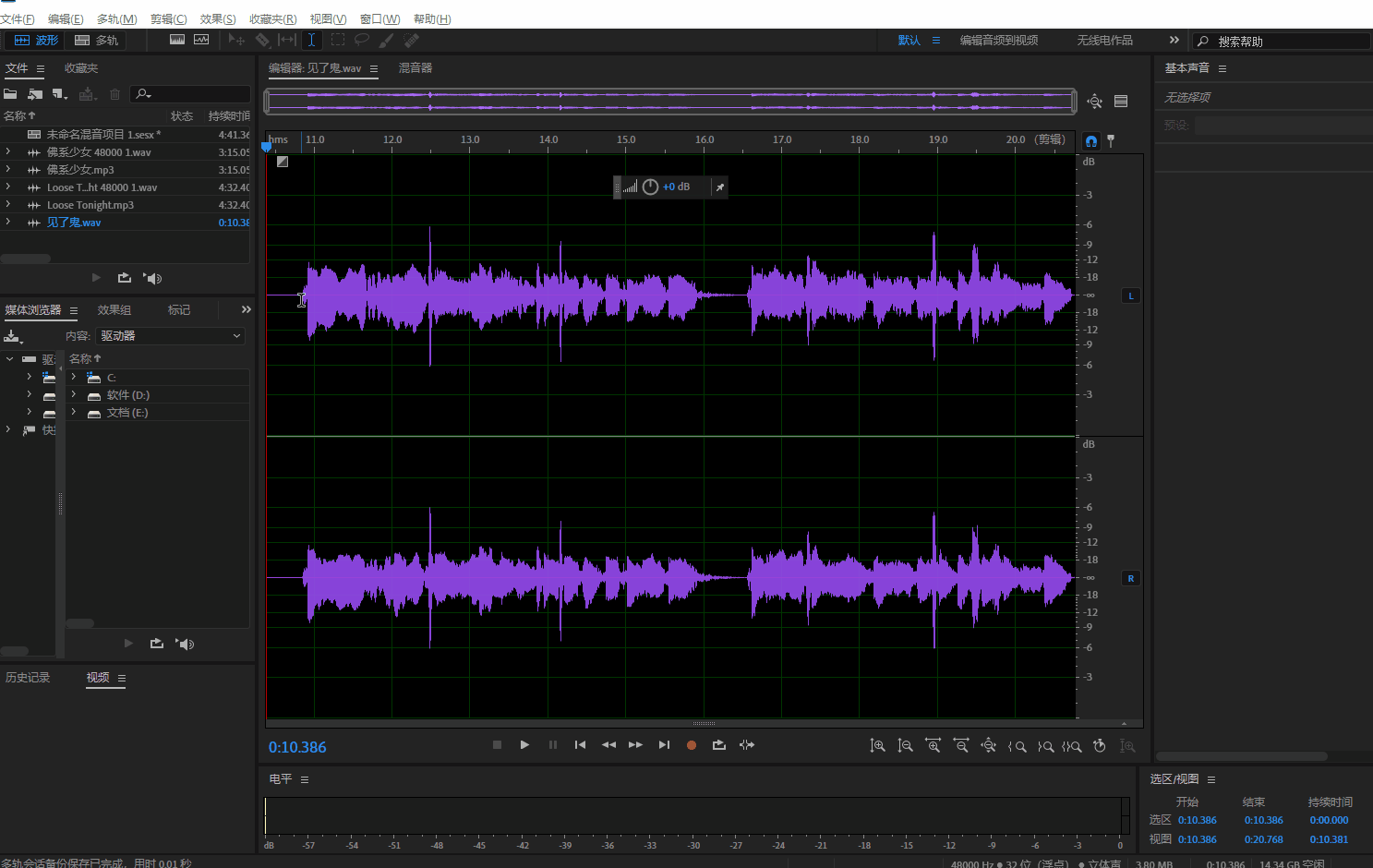1373x868 pixels.
Task: Select the Spot Healing Brush tool
Action: tap(412, 40)
